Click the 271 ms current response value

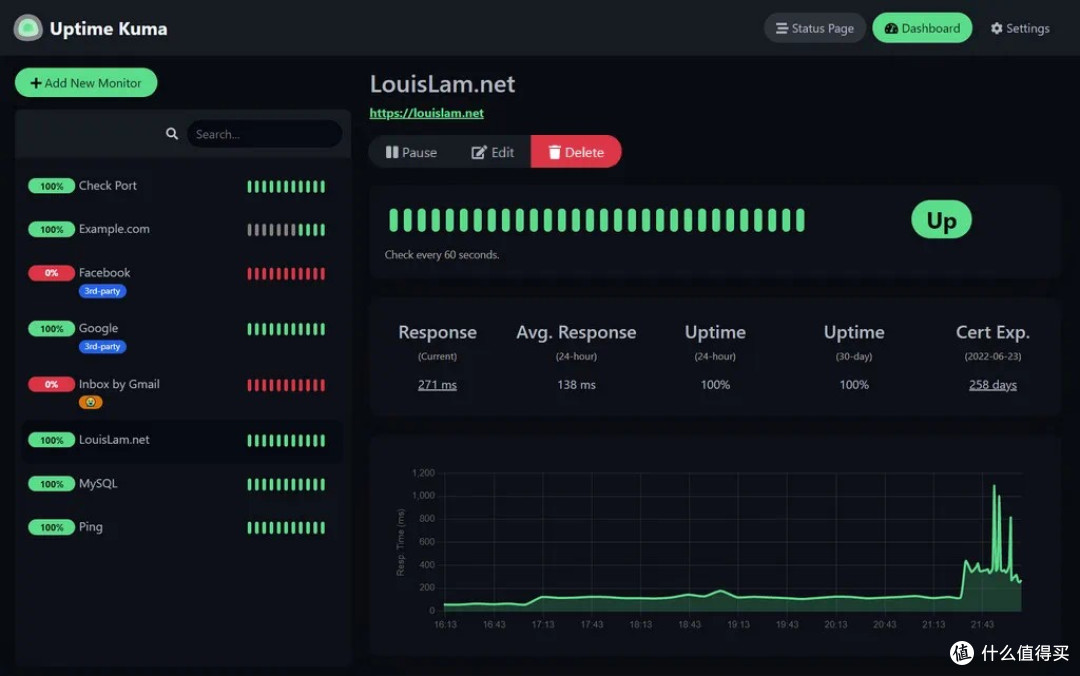pyautogui.click(x=437, y=385)
